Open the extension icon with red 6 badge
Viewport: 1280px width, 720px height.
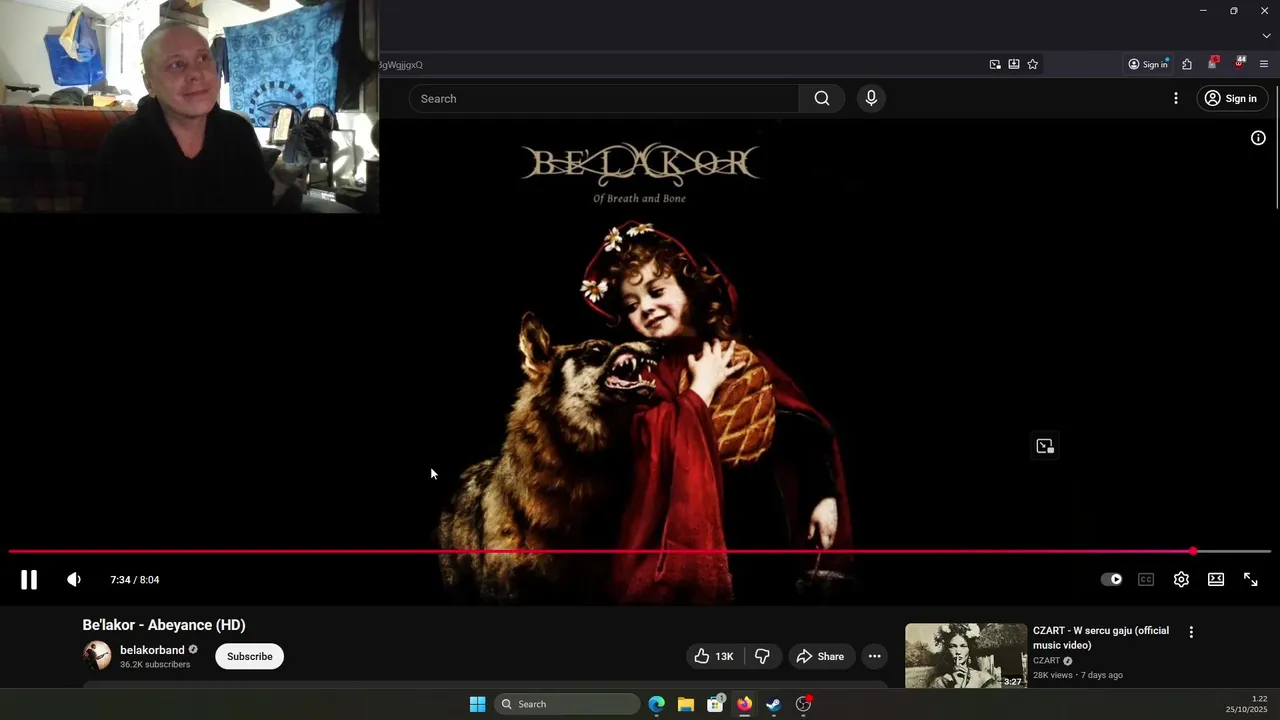(x=1213, y=63)
